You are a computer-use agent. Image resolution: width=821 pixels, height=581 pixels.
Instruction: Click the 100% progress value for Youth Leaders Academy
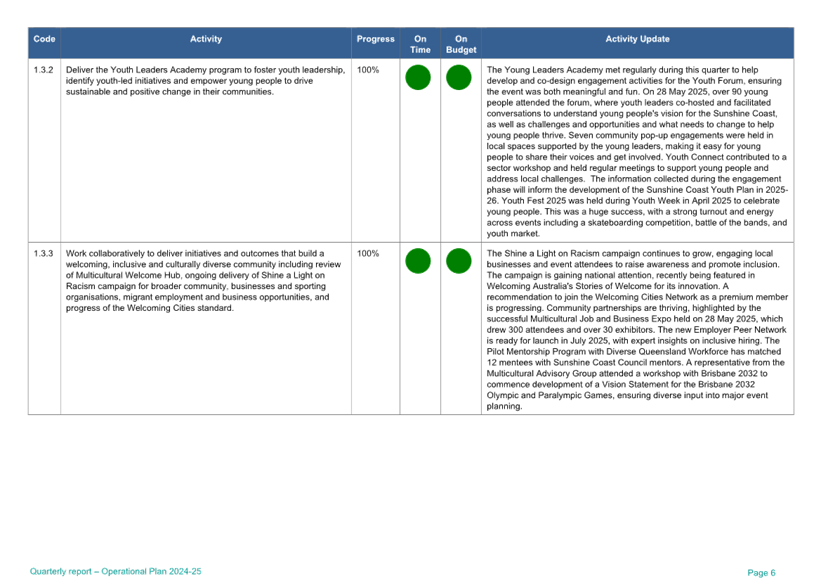pyautogui.click(x=368, y=70)
